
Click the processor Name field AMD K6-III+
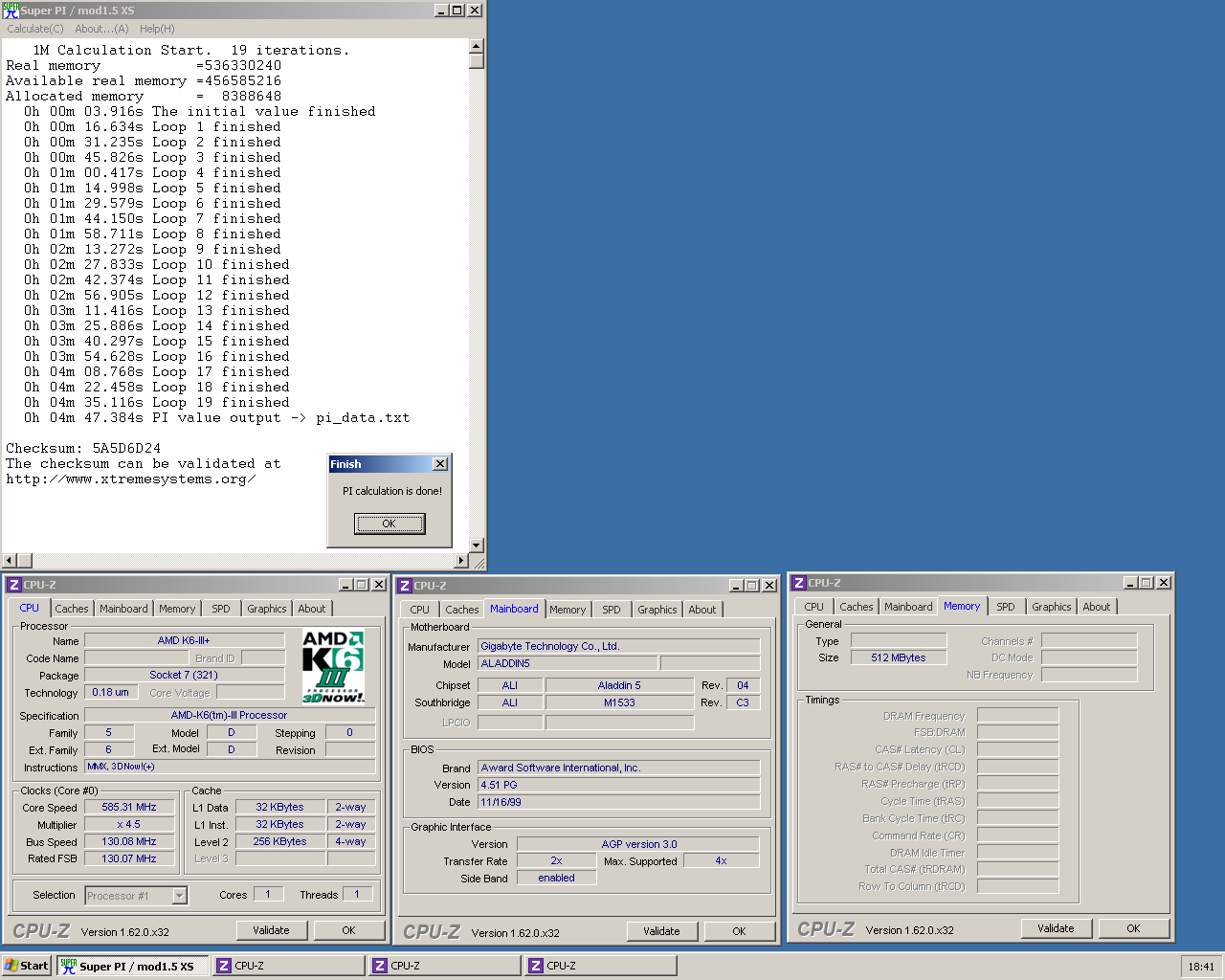coord(184,640)
